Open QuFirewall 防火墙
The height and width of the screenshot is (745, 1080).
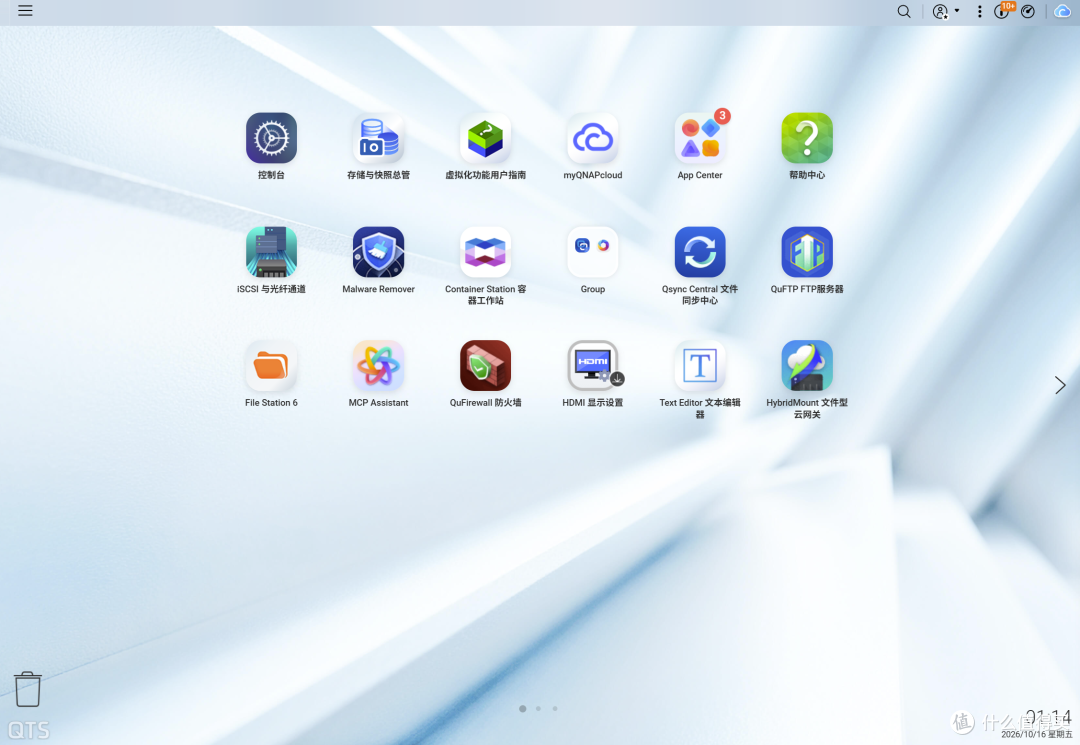coord(486,366)
